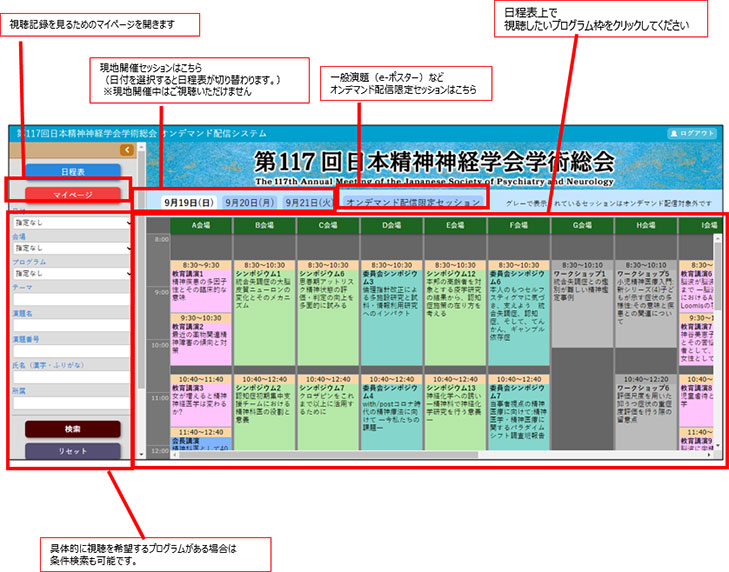This screenshot has width=729, height=572.
Task: Click the ログアウト user icon button
Action: click(691, 133)
